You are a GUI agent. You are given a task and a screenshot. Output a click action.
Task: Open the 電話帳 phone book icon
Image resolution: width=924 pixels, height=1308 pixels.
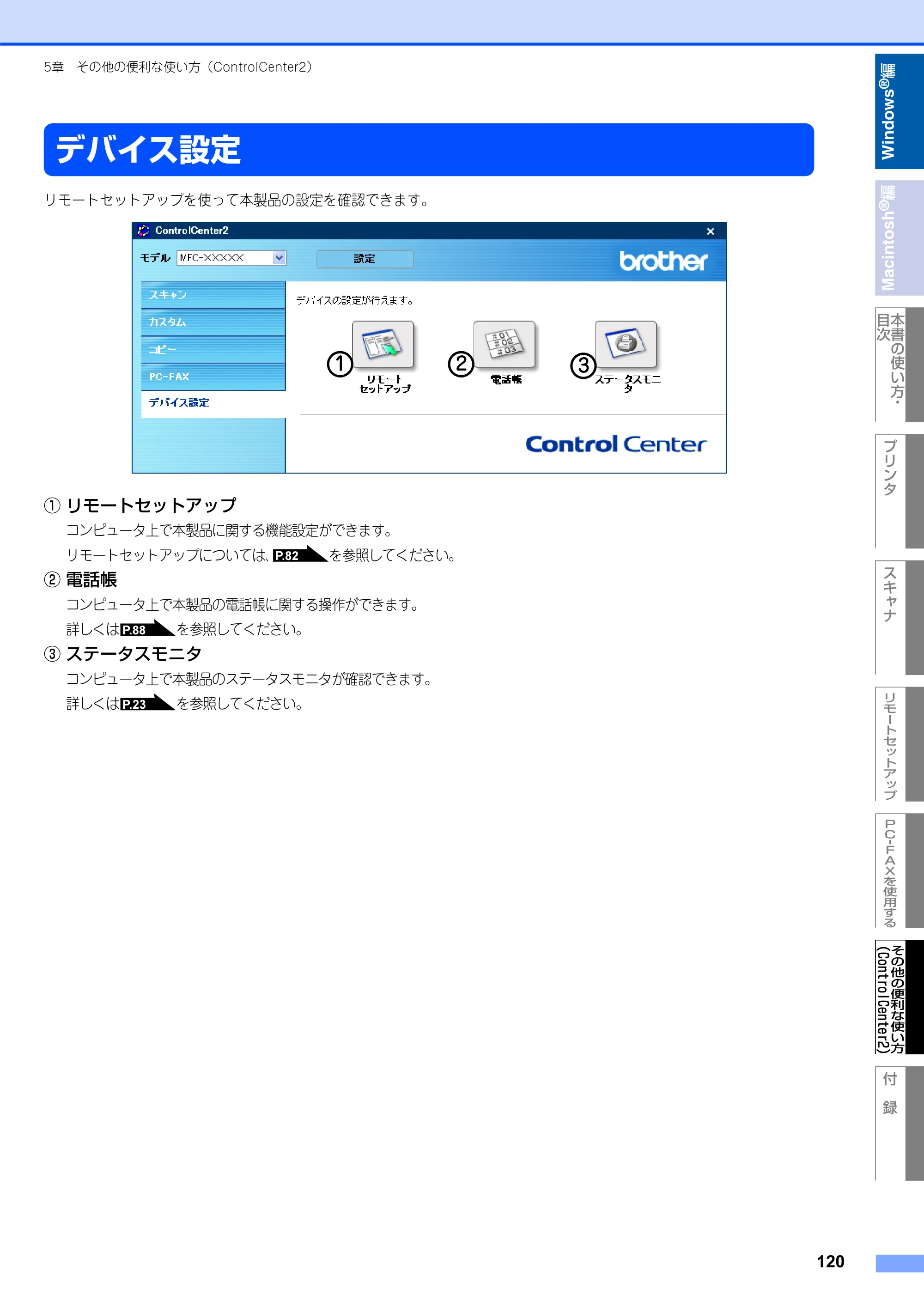click(504, 345)
